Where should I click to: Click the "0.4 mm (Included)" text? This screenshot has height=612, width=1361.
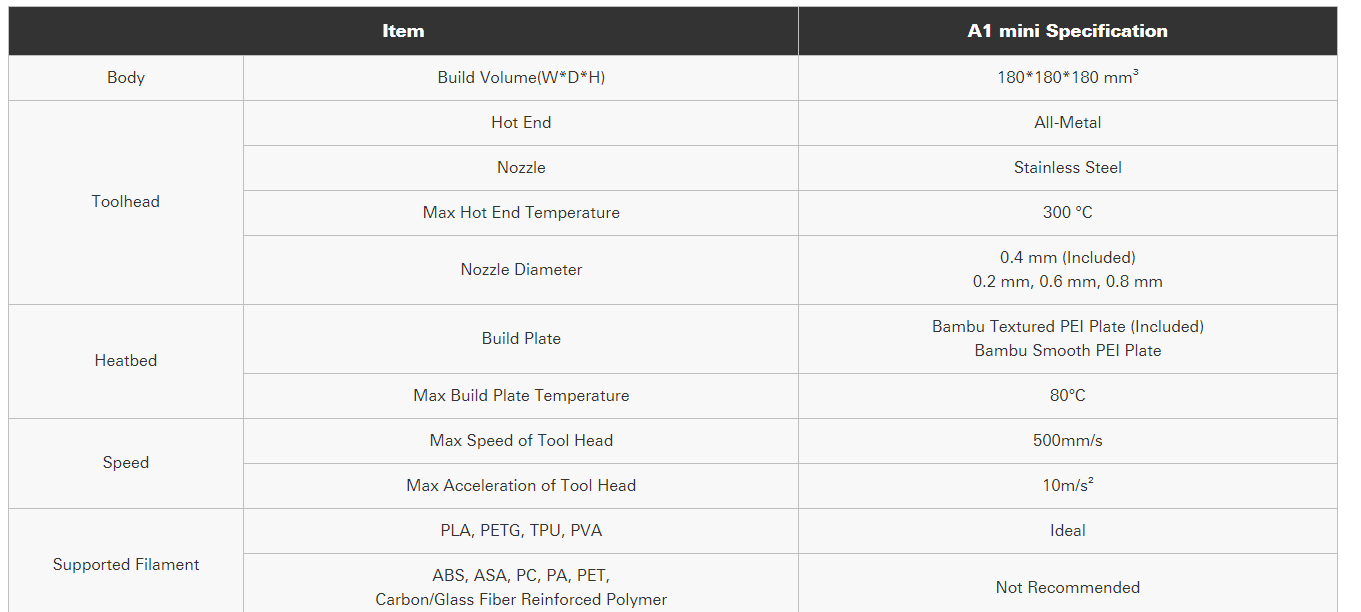(1067, 258)
